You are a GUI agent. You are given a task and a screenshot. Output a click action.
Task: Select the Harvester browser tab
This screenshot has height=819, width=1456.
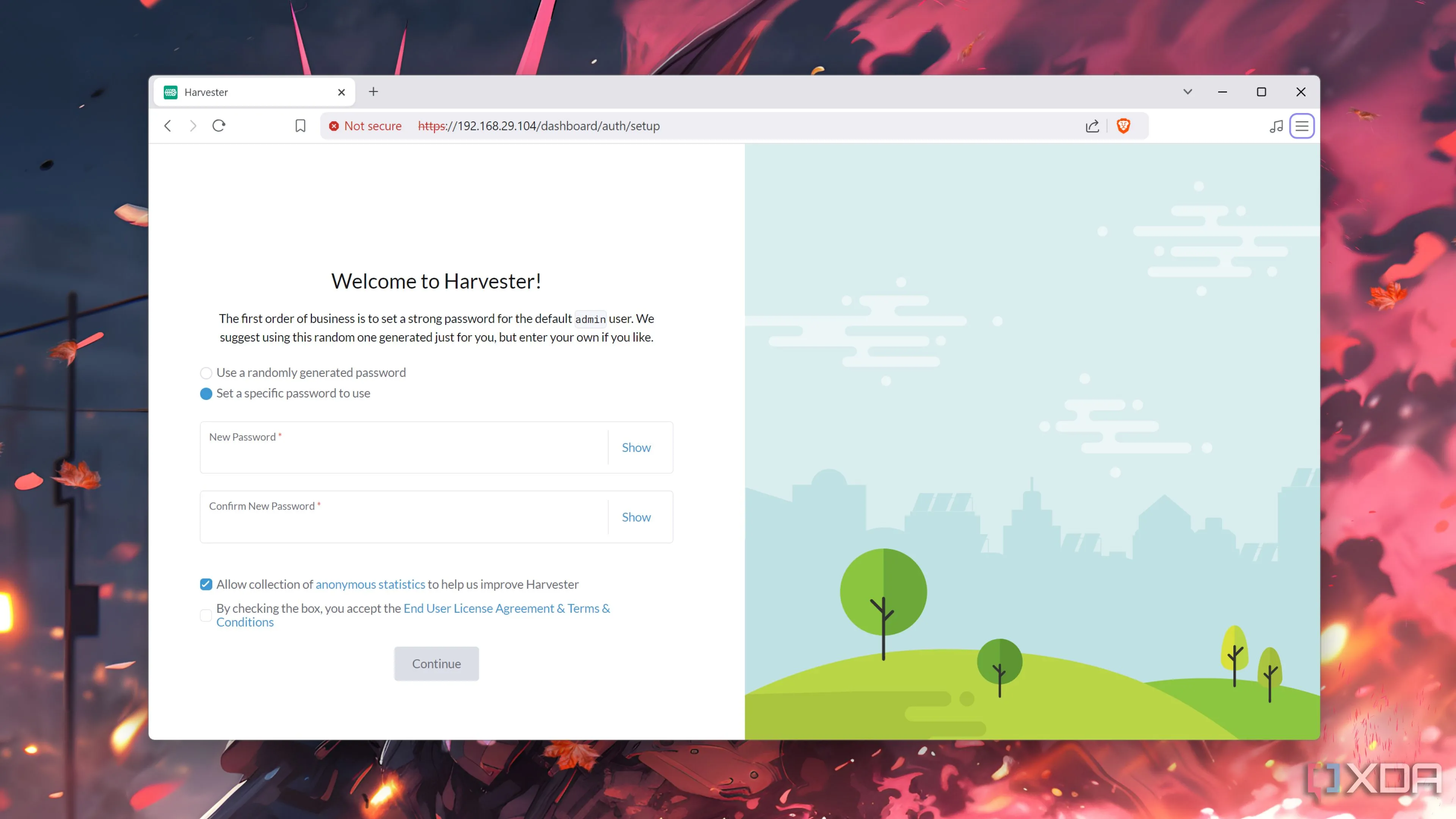tap(254, 92)
